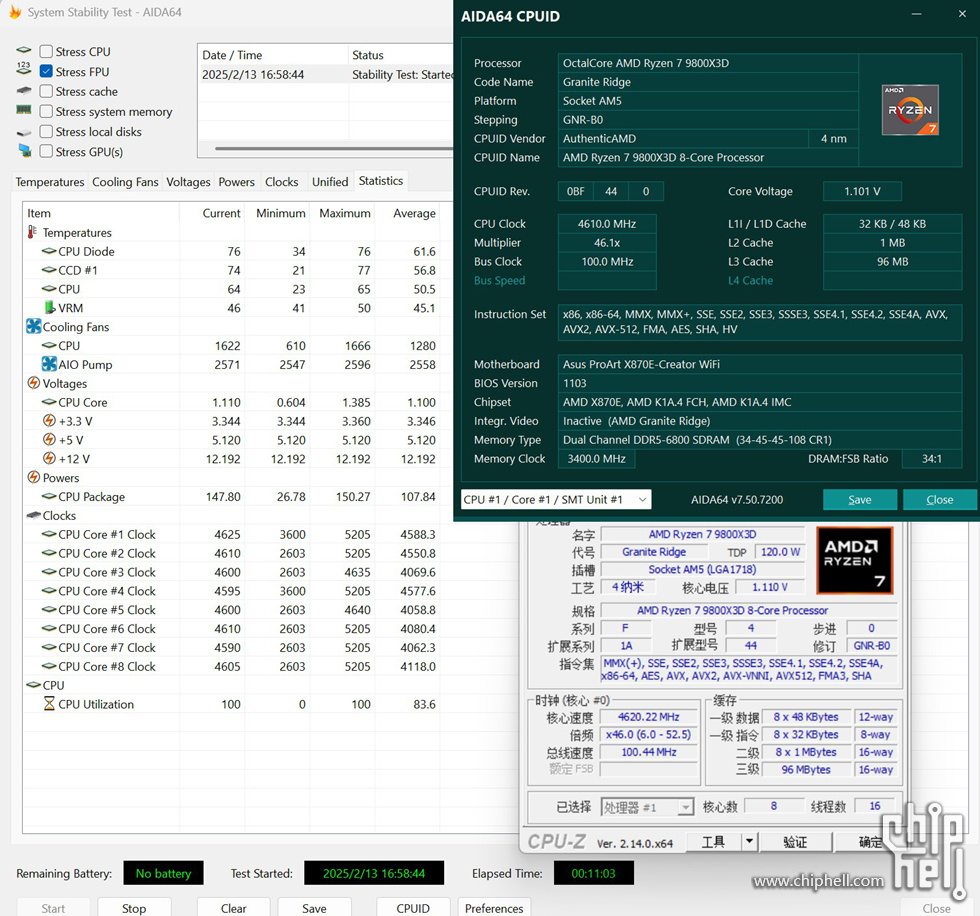The image size is (980, 916).
Task: Tick the Stress system memory checkbox
Action: pyautogui.click(x=46, y=111)
